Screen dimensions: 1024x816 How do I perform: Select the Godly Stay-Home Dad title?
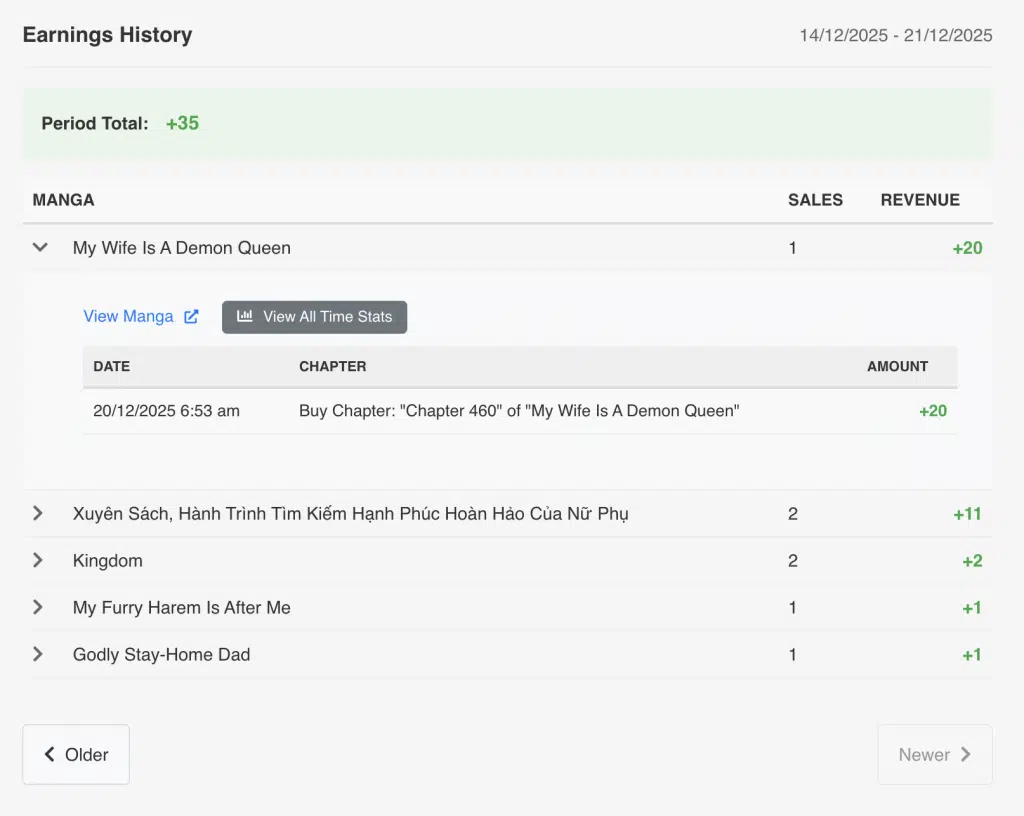(161, 655)
